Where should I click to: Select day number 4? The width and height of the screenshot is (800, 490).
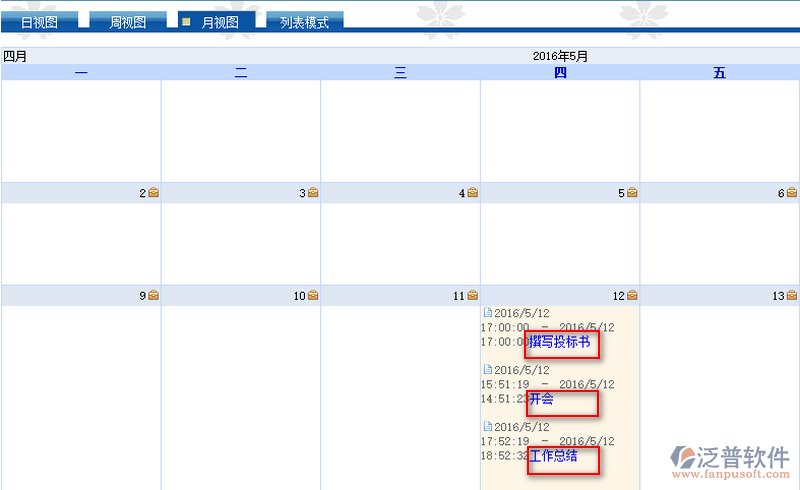click(462, 193)
